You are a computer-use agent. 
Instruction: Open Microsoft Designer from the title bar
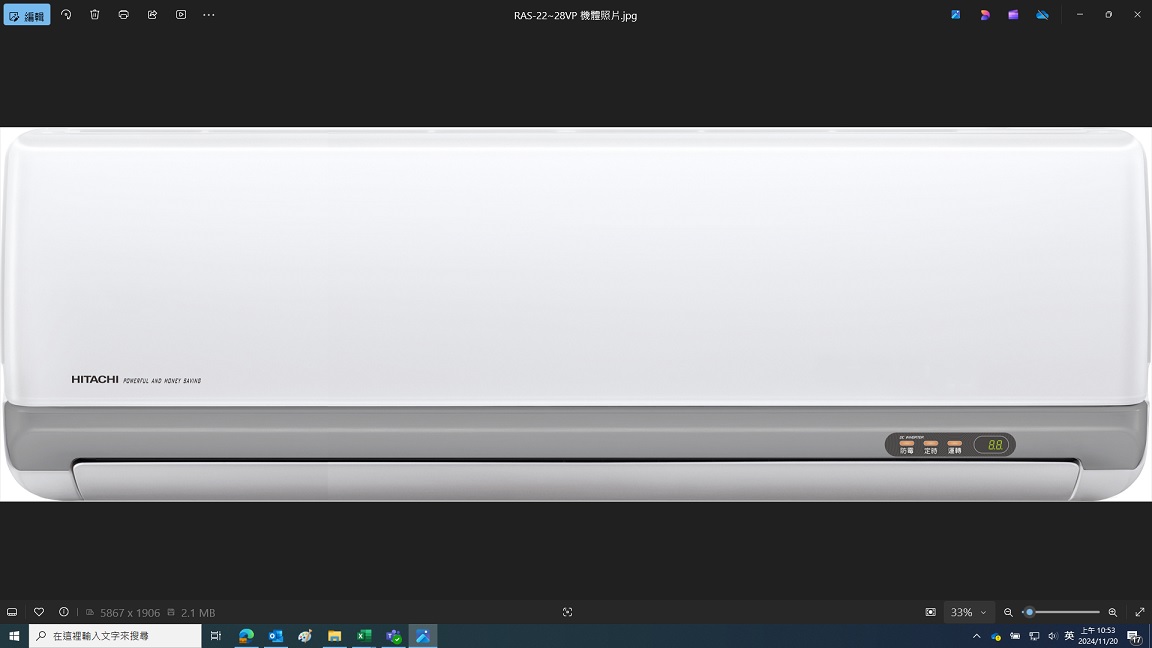[984, 15]
